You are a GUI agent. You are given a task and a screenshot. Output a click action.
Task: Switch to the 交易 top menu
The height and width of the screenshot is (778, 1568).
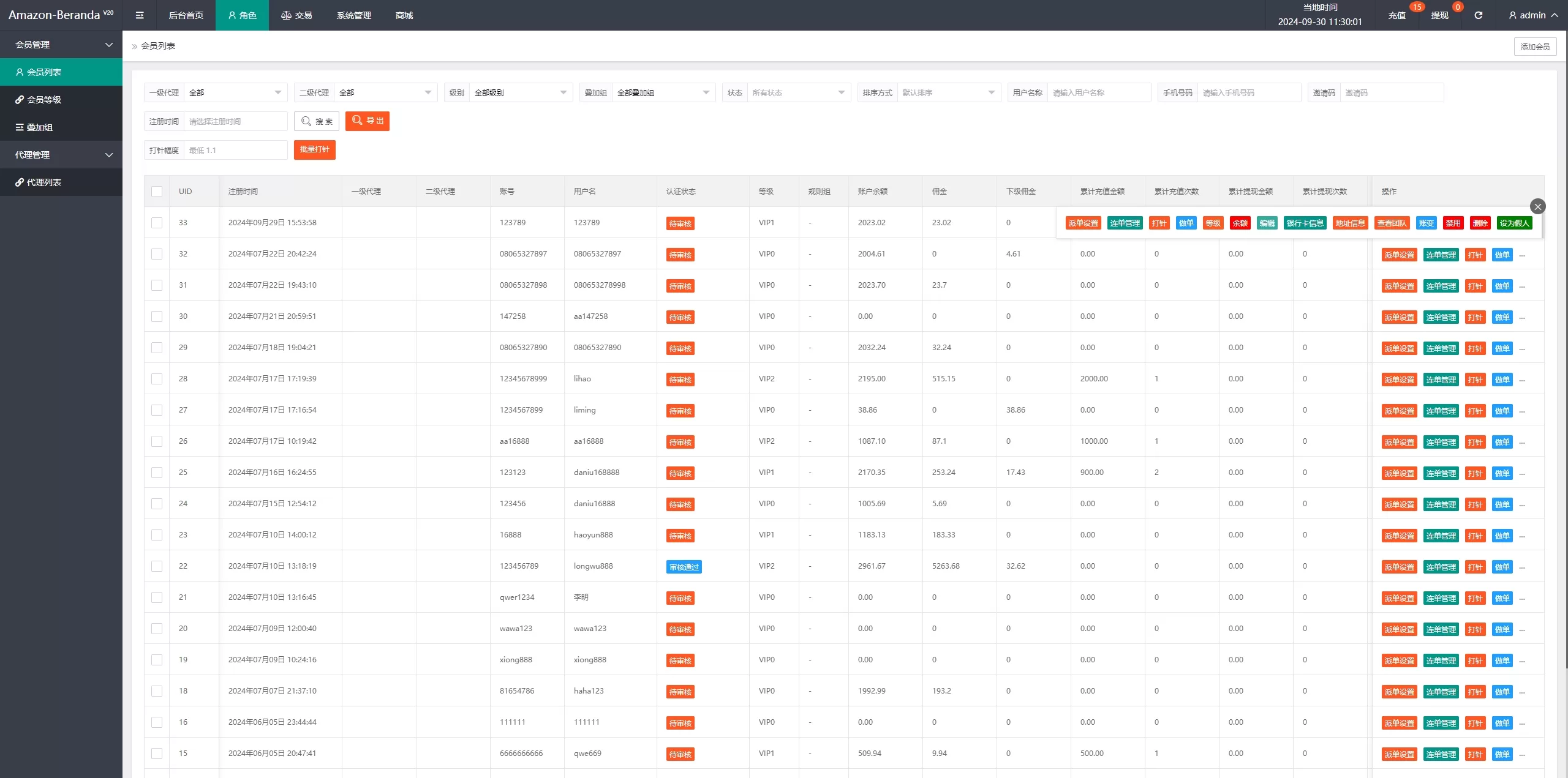(297, 15)
